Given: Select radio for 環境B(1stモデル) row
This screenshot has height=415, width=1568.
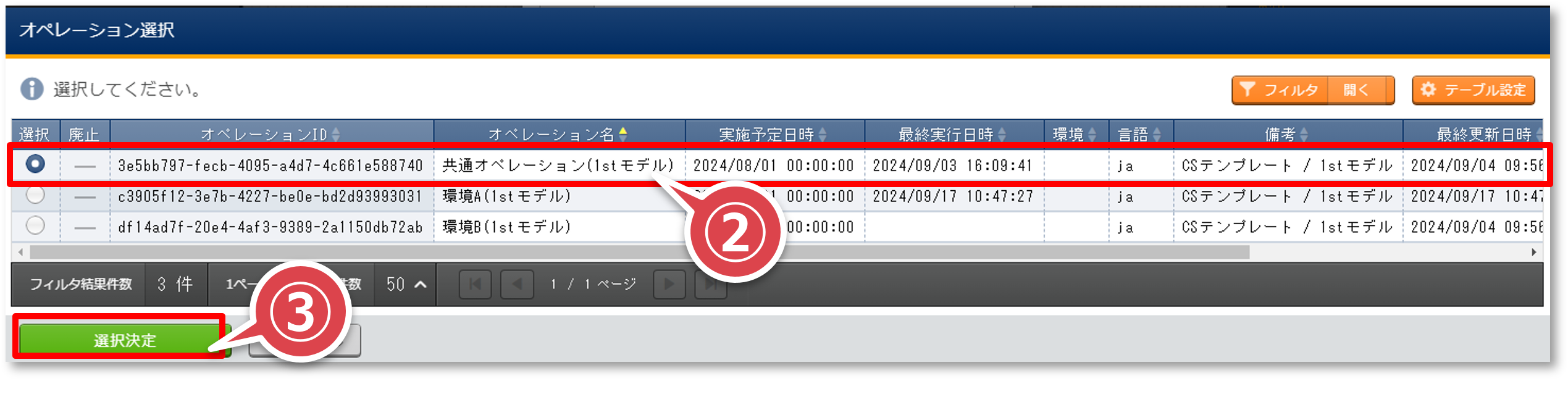Looking at the screenshot, I should click(x=35, y=225).
